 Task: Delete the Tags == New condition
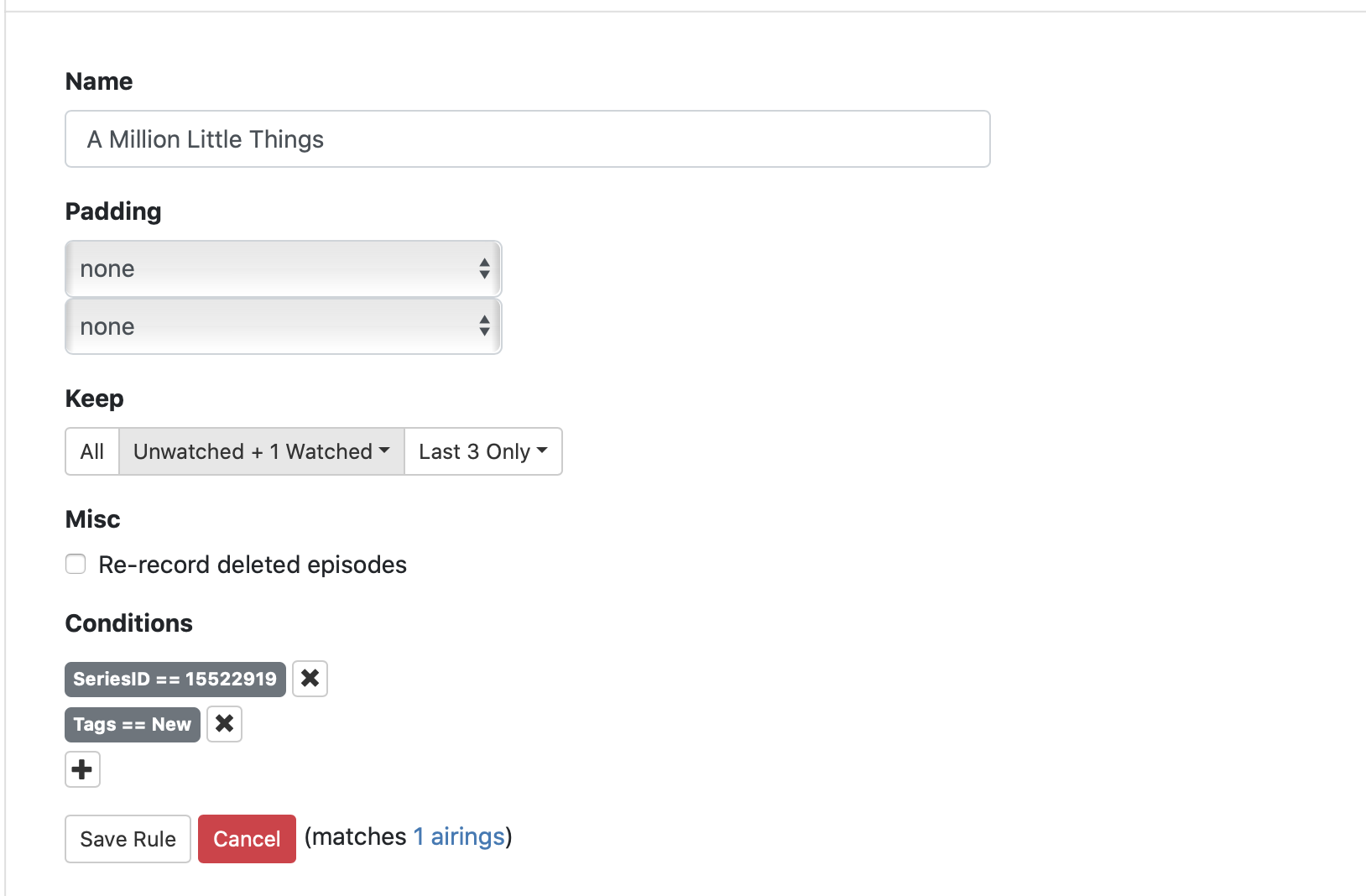224,724
